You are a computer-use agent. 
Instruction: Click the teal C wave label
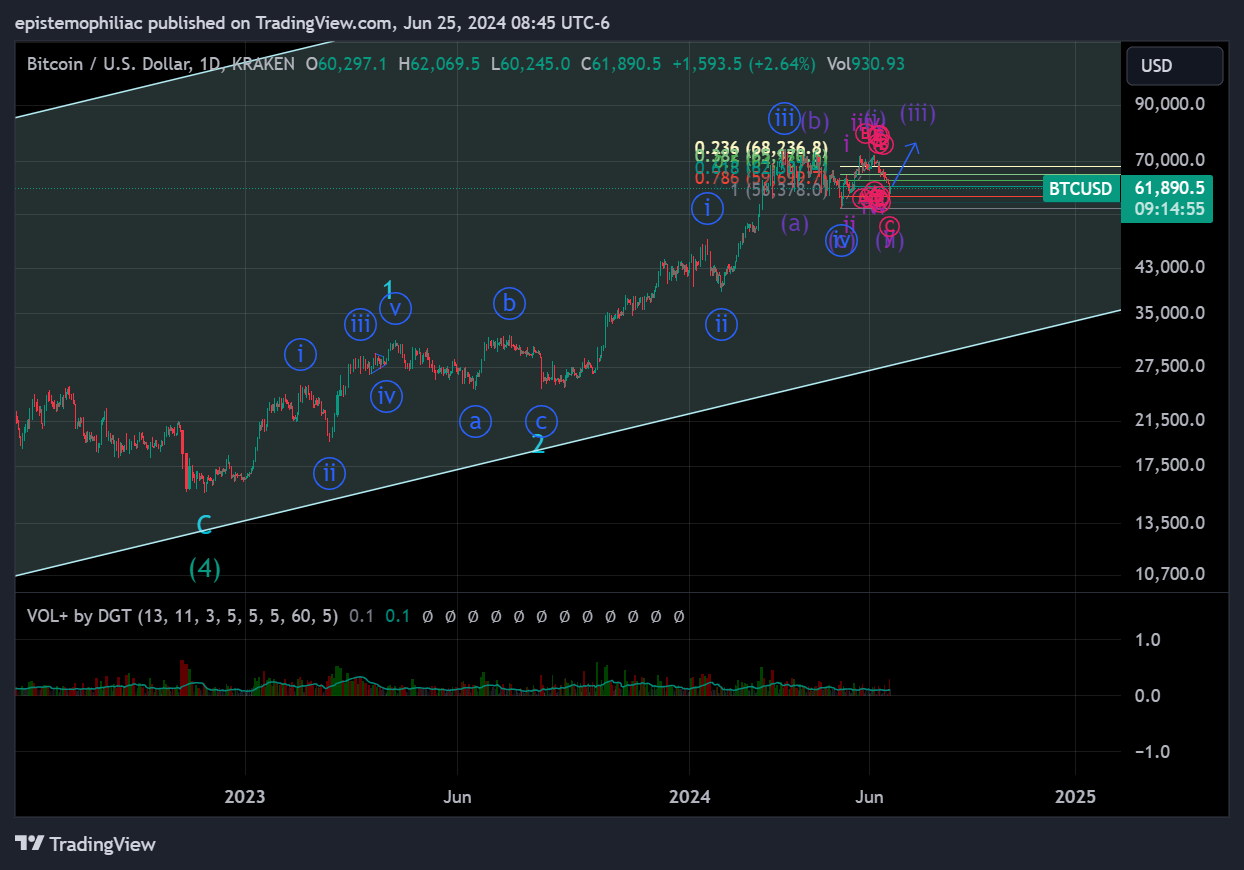tap(203, 524)
